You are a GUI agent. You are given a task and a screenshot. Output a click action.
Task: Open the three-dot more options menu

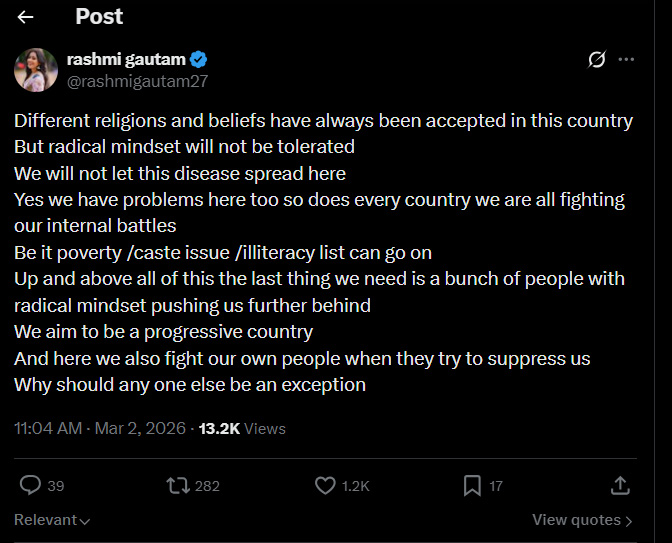tap(627, 59)
